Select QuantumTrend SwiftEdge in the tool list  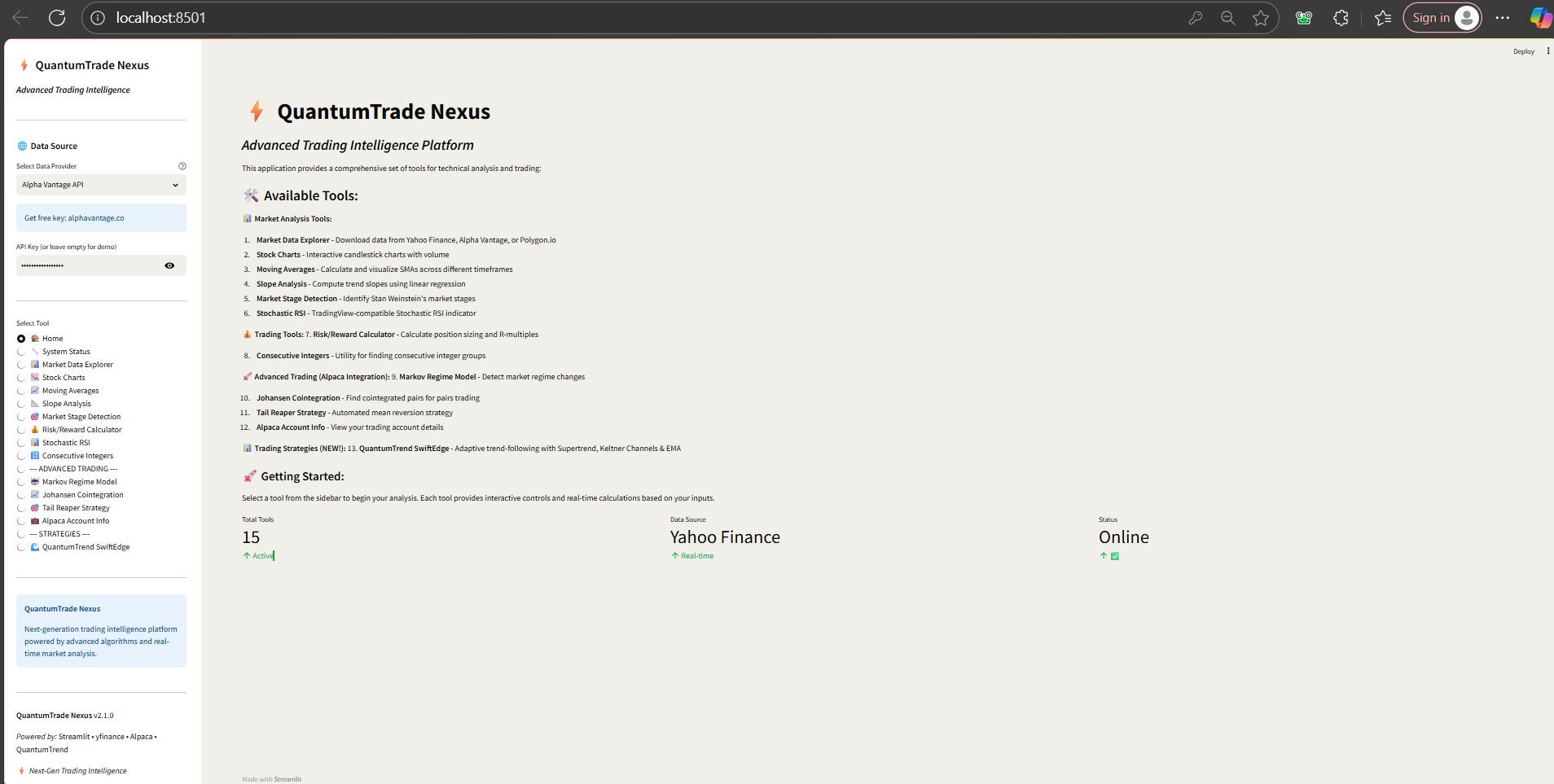coord(21,547)
